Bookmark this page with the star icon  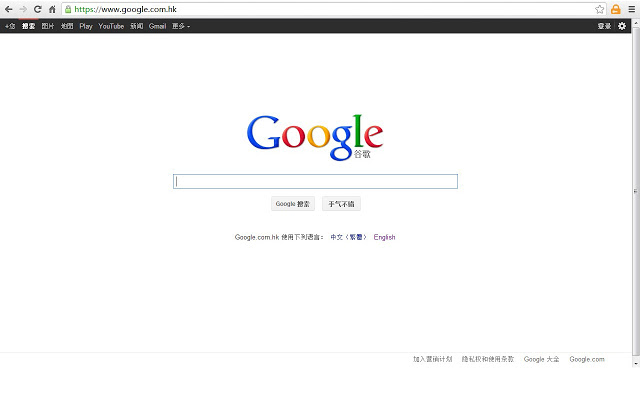[x=600, y=9]
